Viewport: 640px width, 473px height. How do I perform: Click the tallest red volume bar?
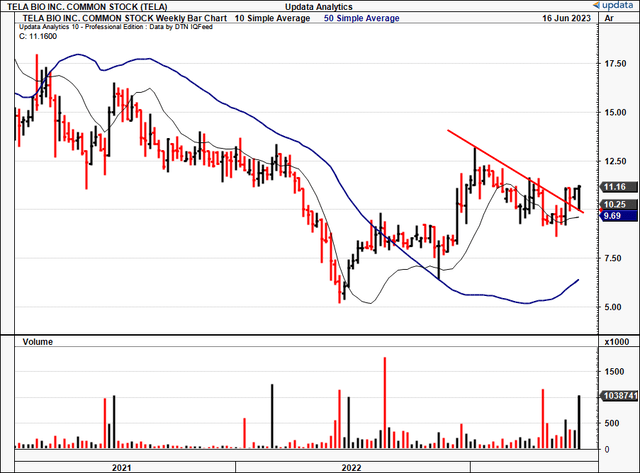(384, 403)
